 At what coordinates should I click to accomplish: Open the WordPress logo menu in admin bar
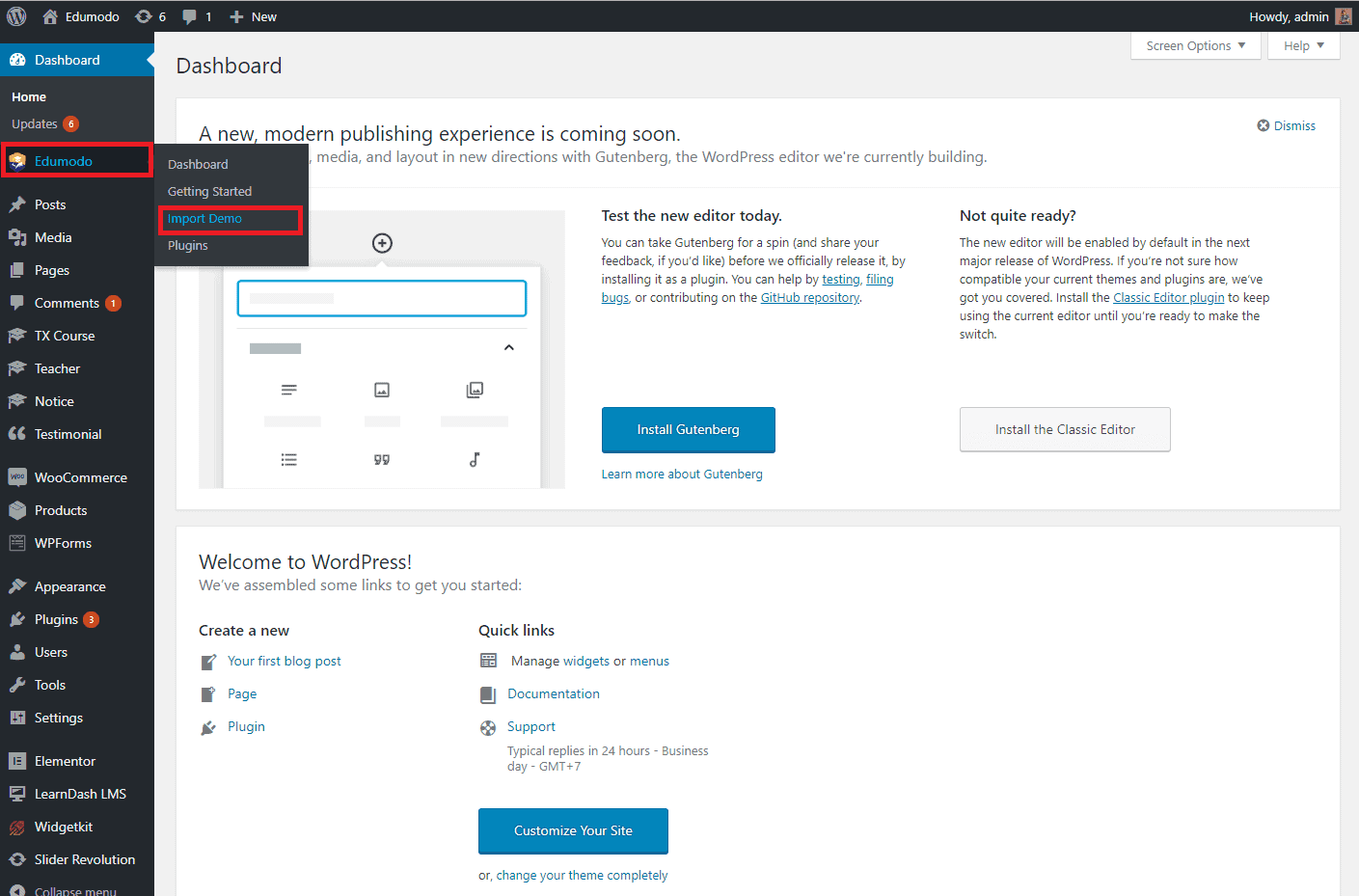point(14,15)
